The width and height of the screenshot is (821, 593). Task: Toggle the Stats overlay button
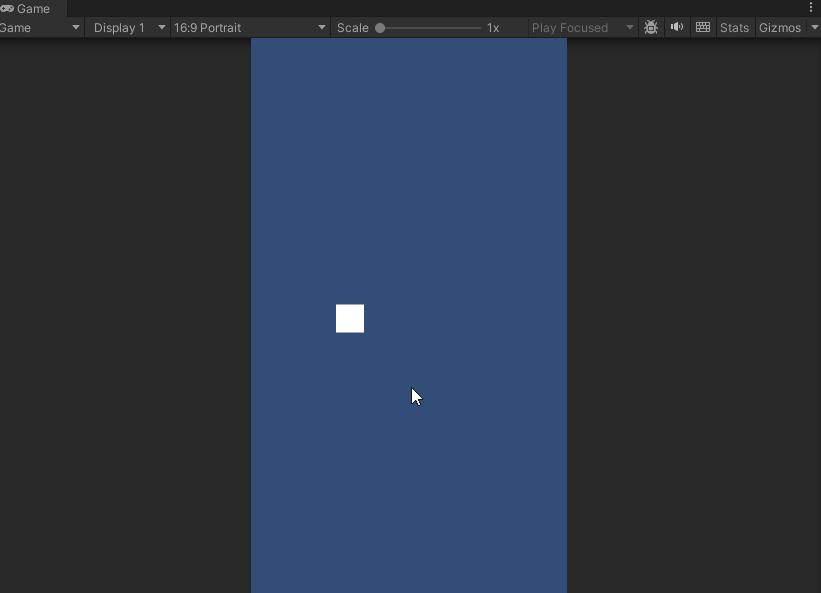[x=734, y=28]
